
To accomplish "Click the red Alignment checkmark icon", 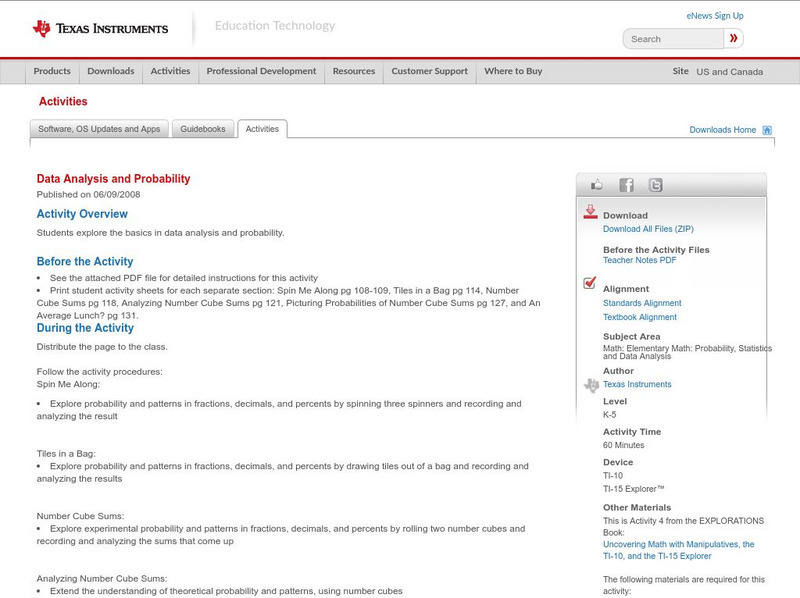I will click(x=590, y=284).
